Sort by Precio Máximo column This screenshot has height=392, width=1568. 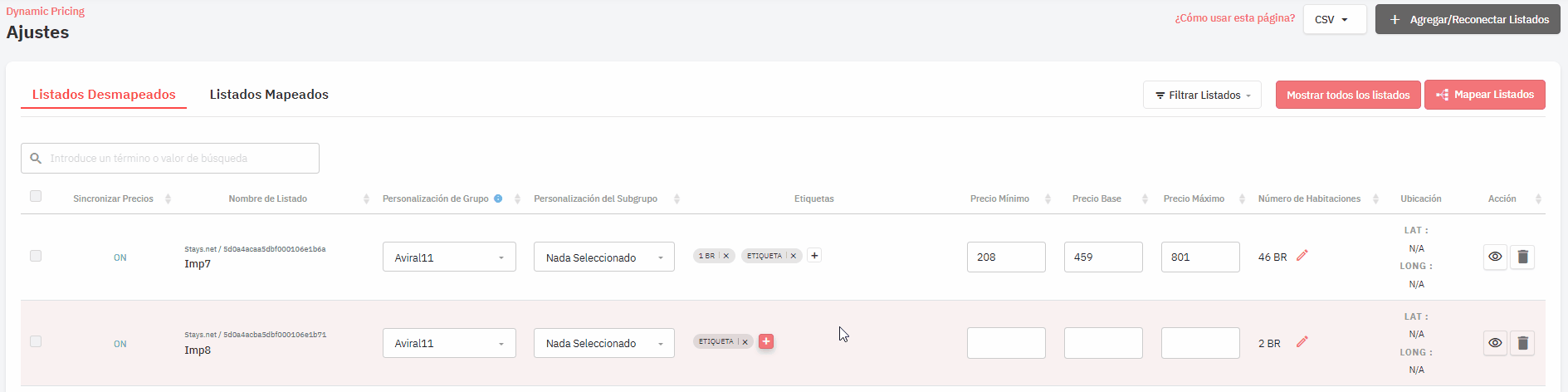[x=1242, y=199]
